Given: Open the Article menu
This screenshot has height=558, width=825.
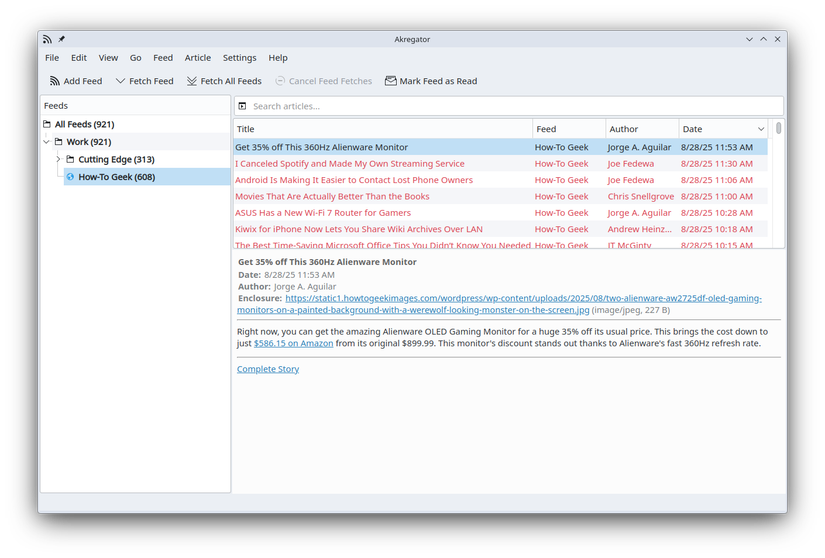Looking at the screenshot, I should (197, 58).
